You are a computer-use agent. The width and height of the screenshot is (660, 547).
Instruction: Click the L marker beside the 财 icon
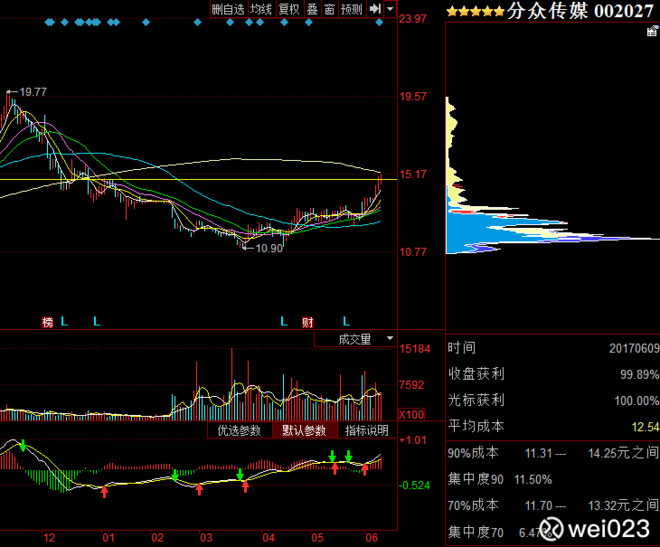[284, 322]
